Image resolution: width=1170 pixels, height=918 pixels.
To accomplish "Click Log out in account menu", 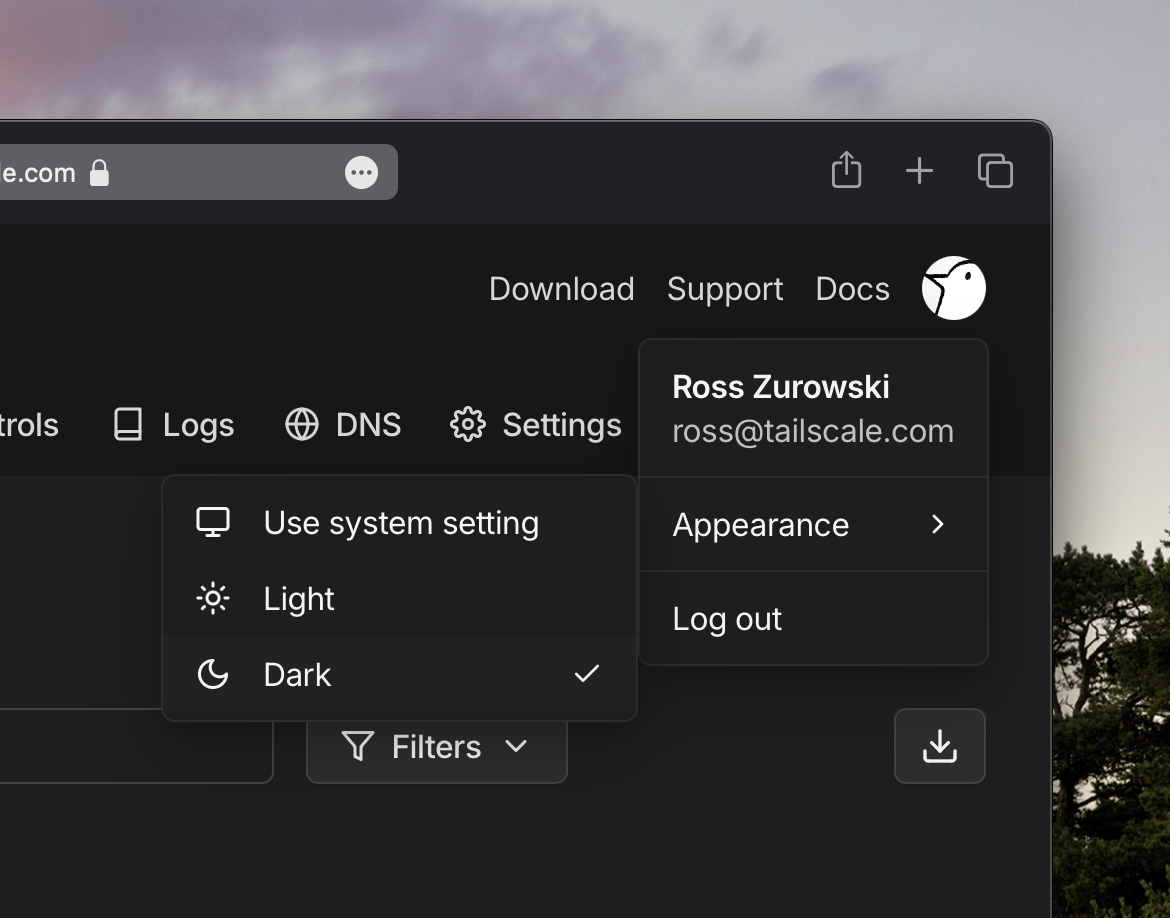I will [x=727, y=619].
